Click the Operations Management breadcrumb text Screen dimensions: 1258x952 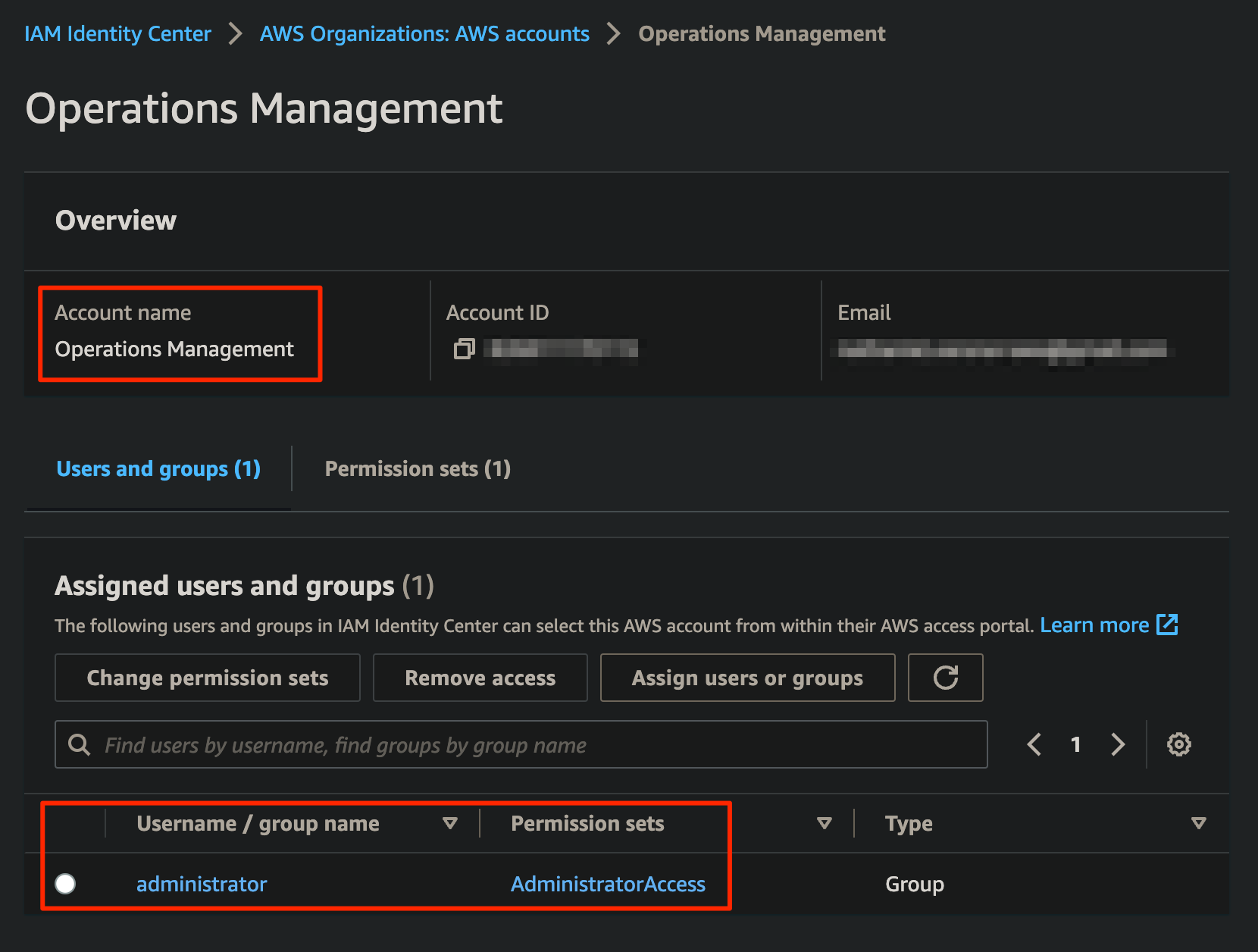[762, 34]
